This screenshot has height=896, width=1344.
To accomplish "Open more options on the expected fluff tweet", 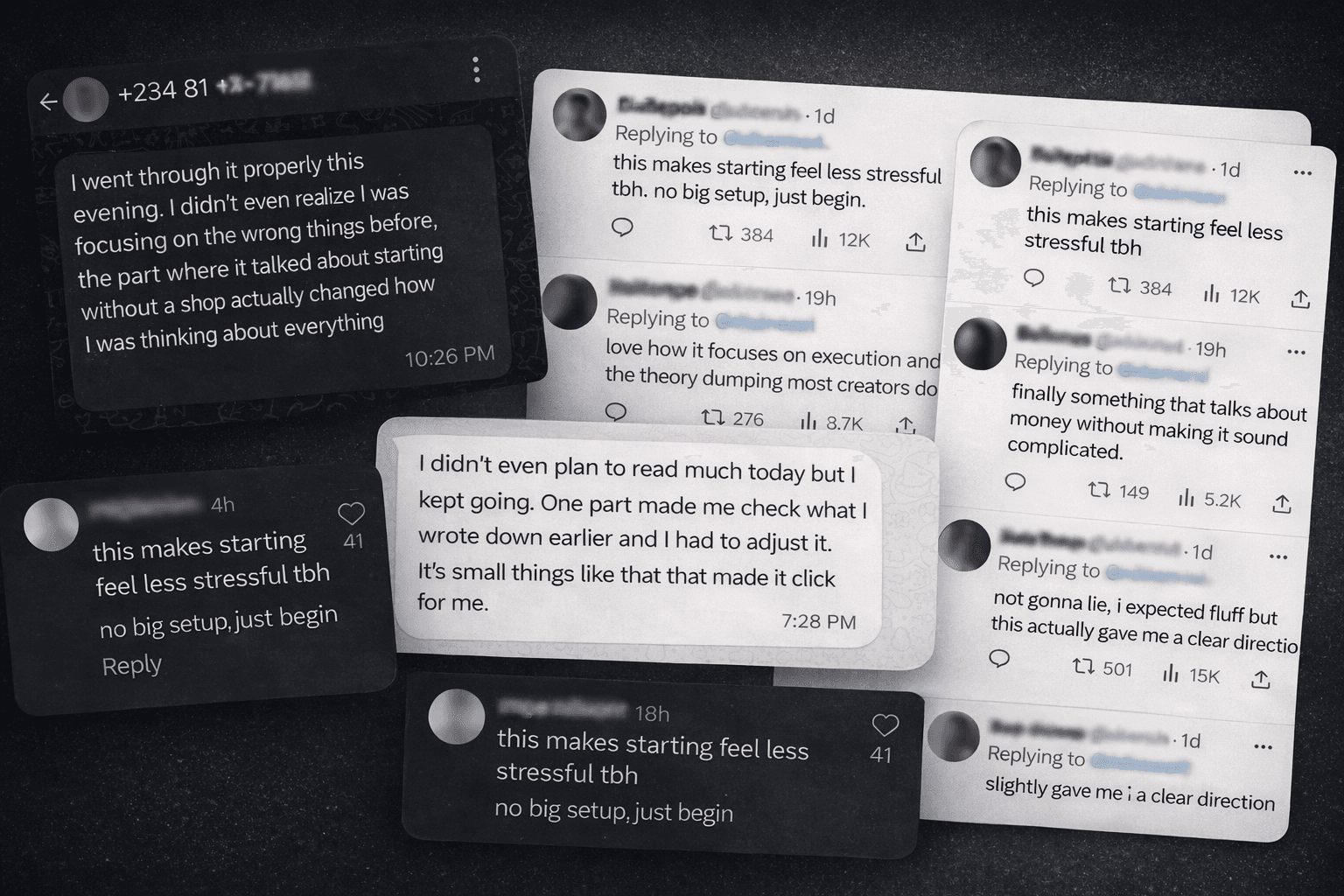I will tap(1277, 556).
